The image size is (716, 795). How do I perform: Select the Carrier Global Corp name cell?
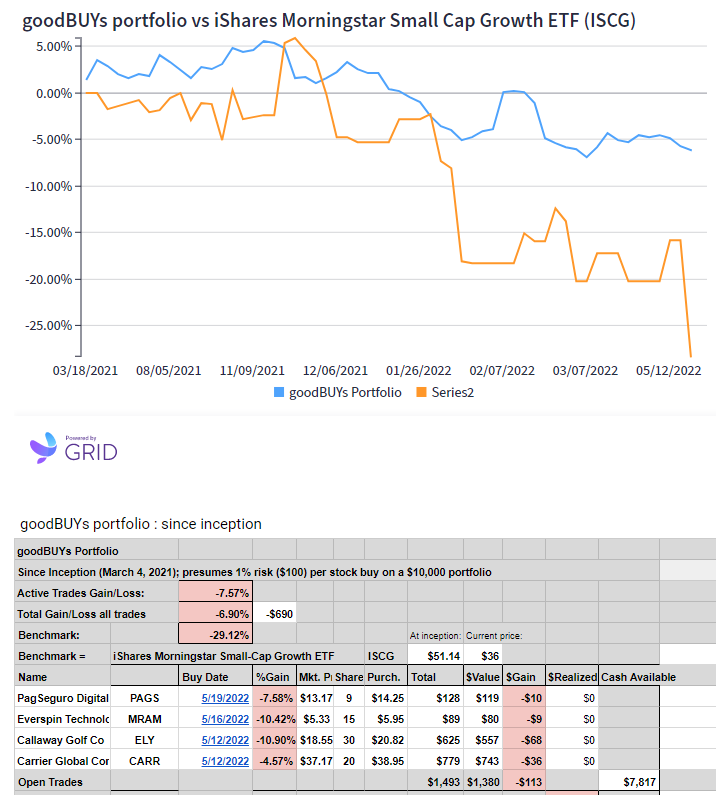[x=62, y=762]
